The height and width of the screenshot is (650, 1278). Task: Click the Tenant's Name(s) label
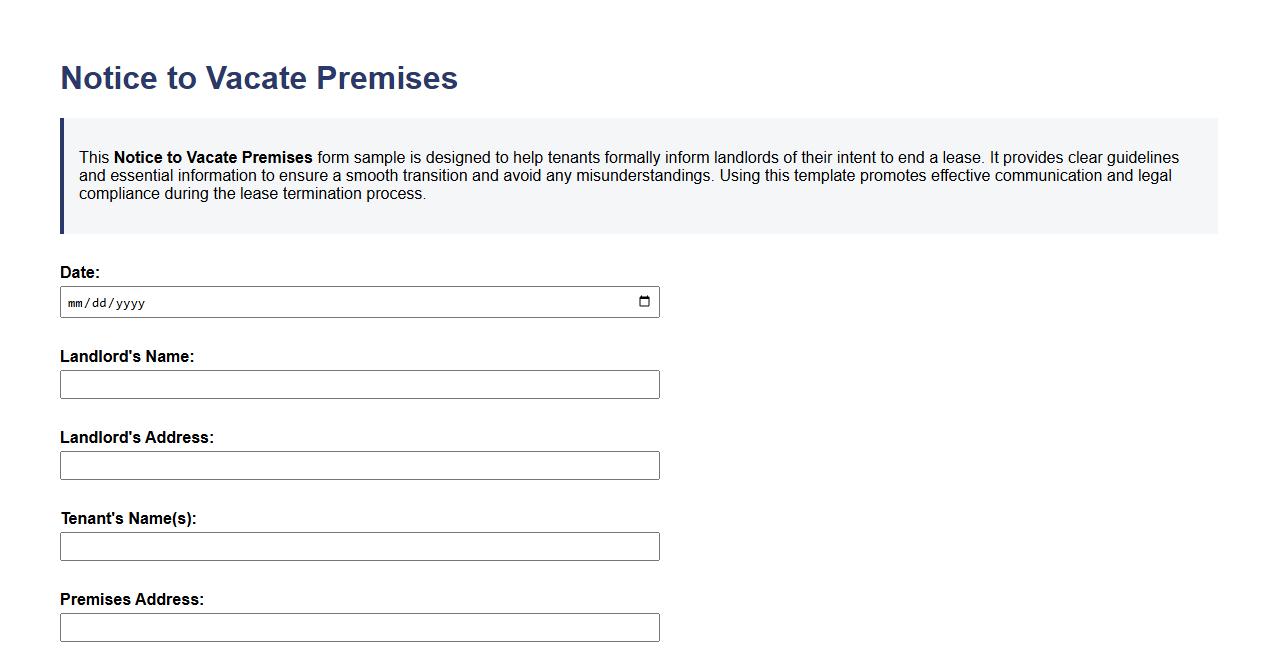point(129,518)
